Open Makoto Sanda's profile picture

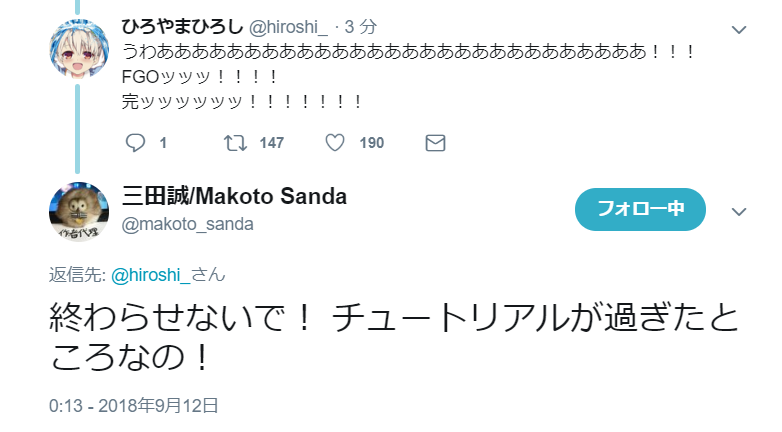coord(78,212)
